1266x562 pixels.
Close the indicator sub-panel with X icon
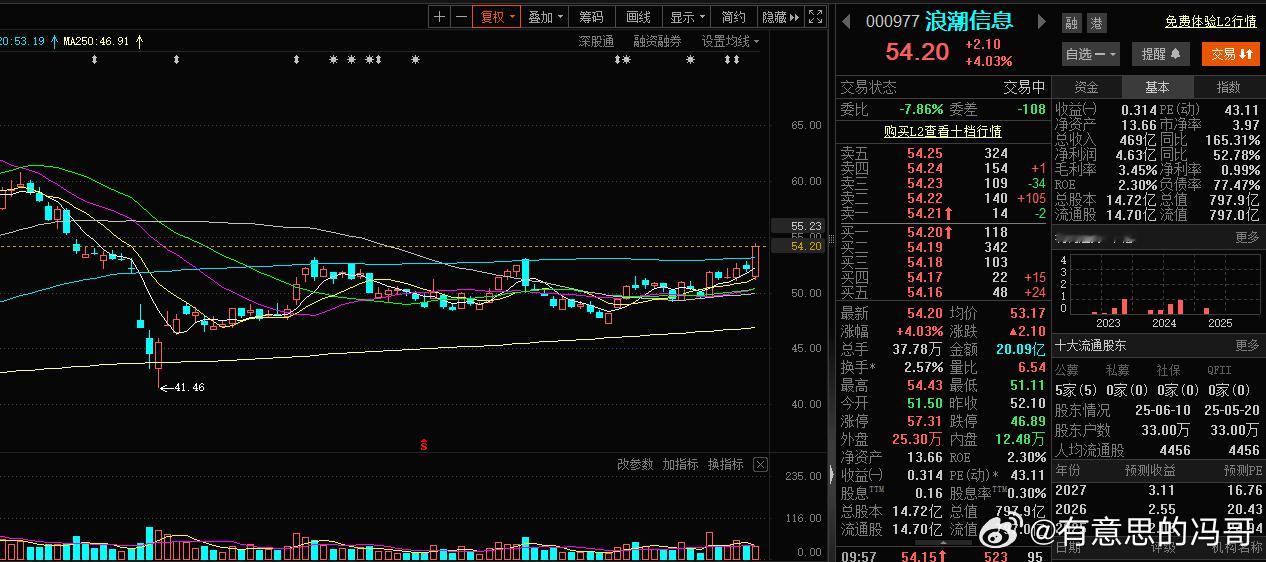click(760, 464)
